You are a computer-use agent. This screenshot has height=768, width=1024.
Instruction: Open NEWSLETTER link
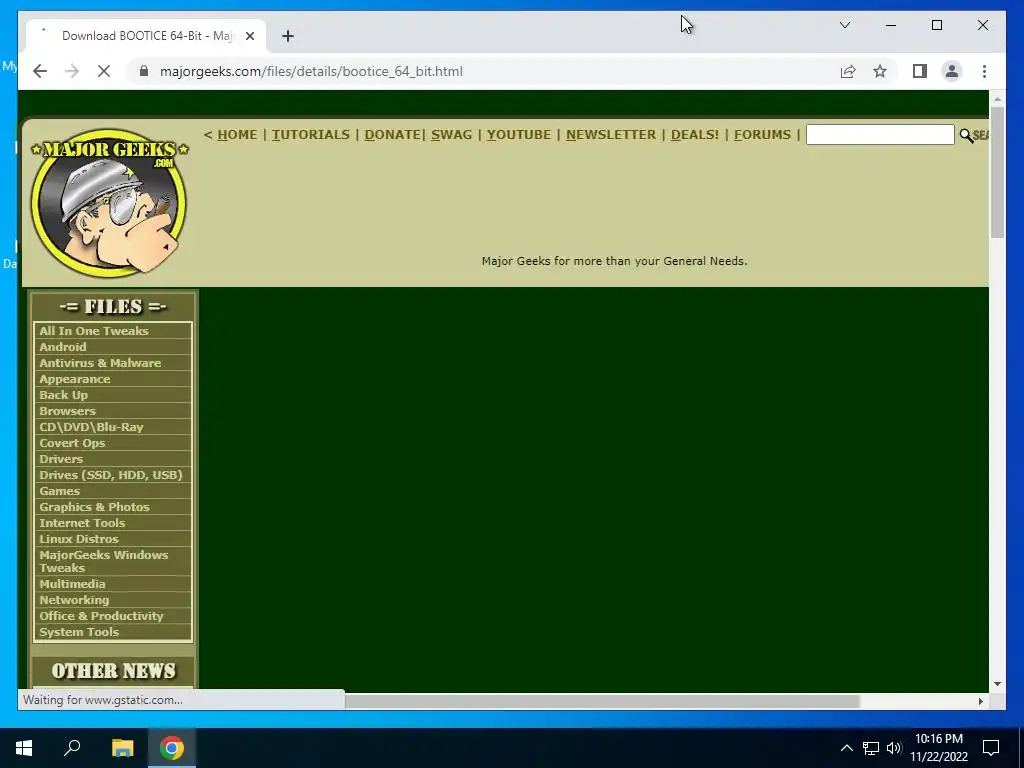[x=611, y=135]
